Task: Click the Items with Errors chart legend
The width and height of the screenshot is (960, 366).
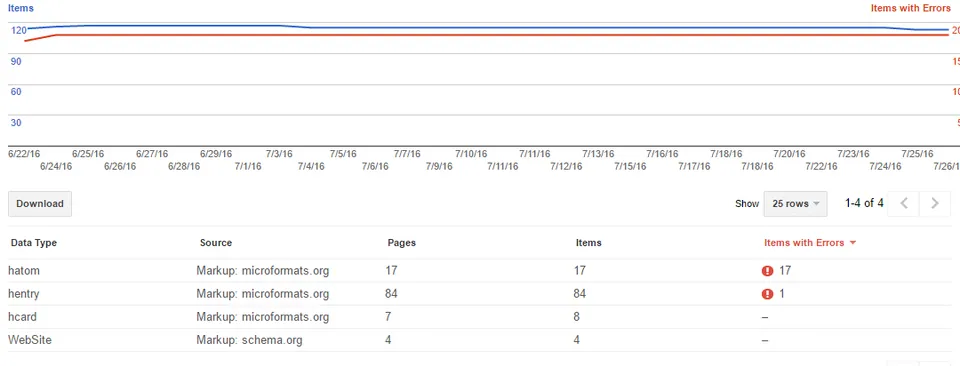Action: pyautogui.click(x=910, y=9)
